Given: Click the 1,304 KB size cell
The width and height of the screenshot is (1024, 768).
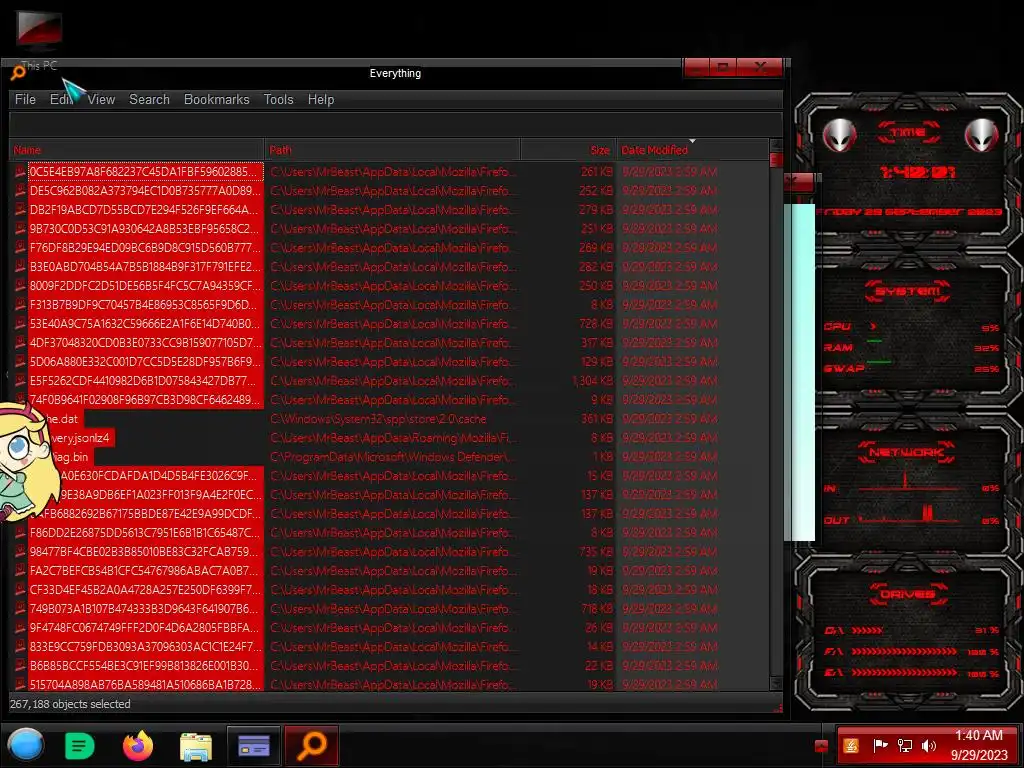Looking at the screenshot, I should point(592,381).
